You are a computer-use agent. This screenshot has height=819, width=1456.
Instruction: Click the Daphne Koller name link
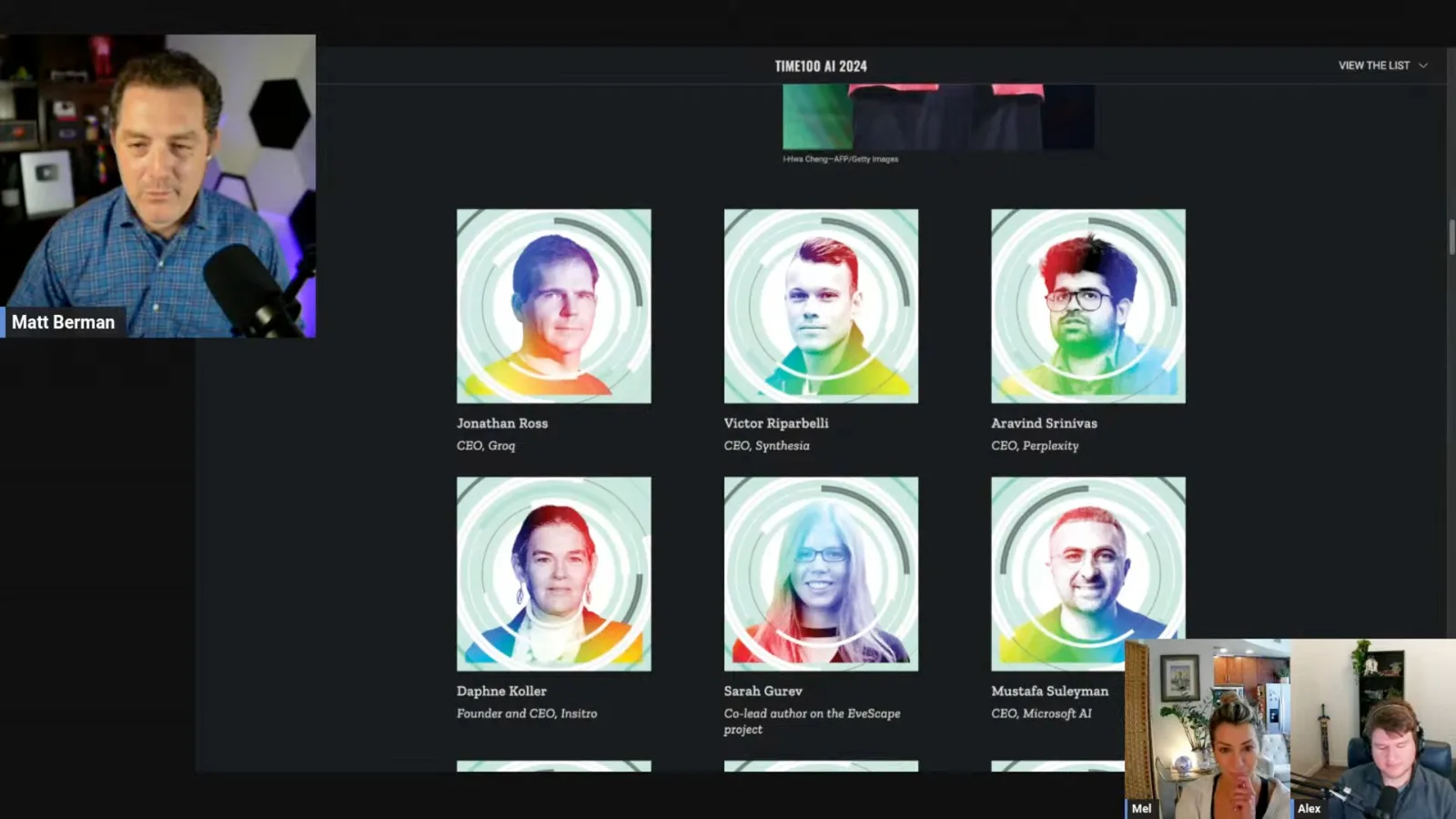point(501,691)
